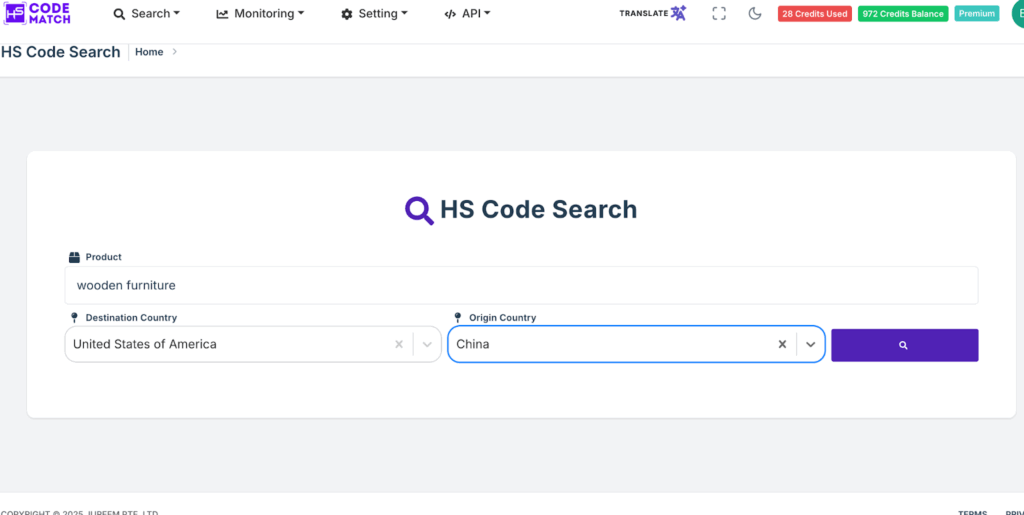
Task: Open the Setting menu
Action: pos(375,14)
